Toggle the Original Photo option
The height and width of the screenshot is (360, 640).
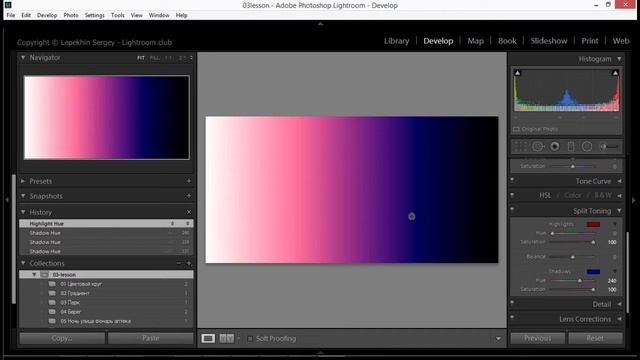click(516, 129)
